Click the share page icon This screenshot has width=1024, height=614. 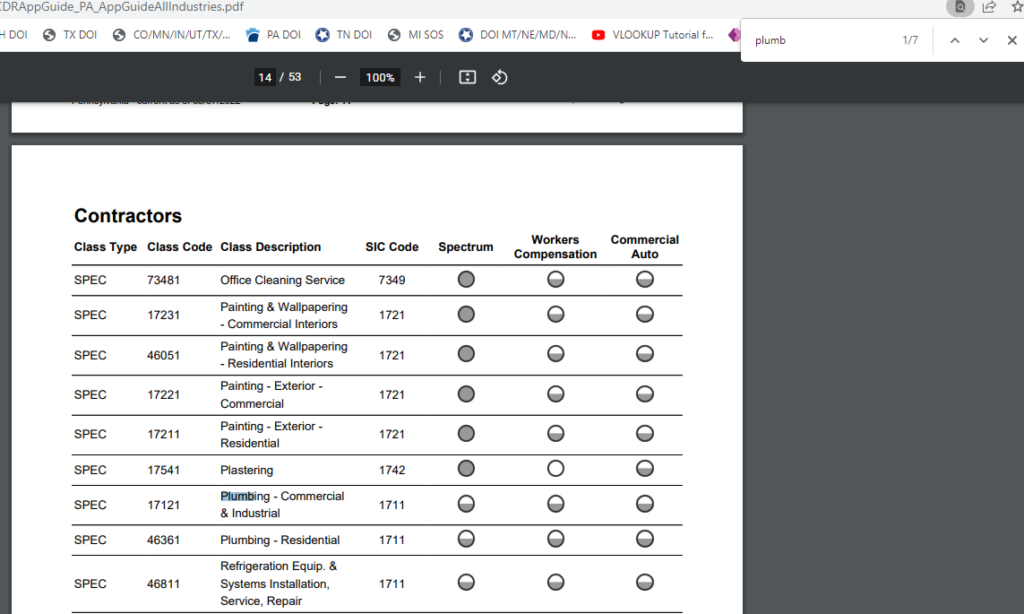click(989, 7)
